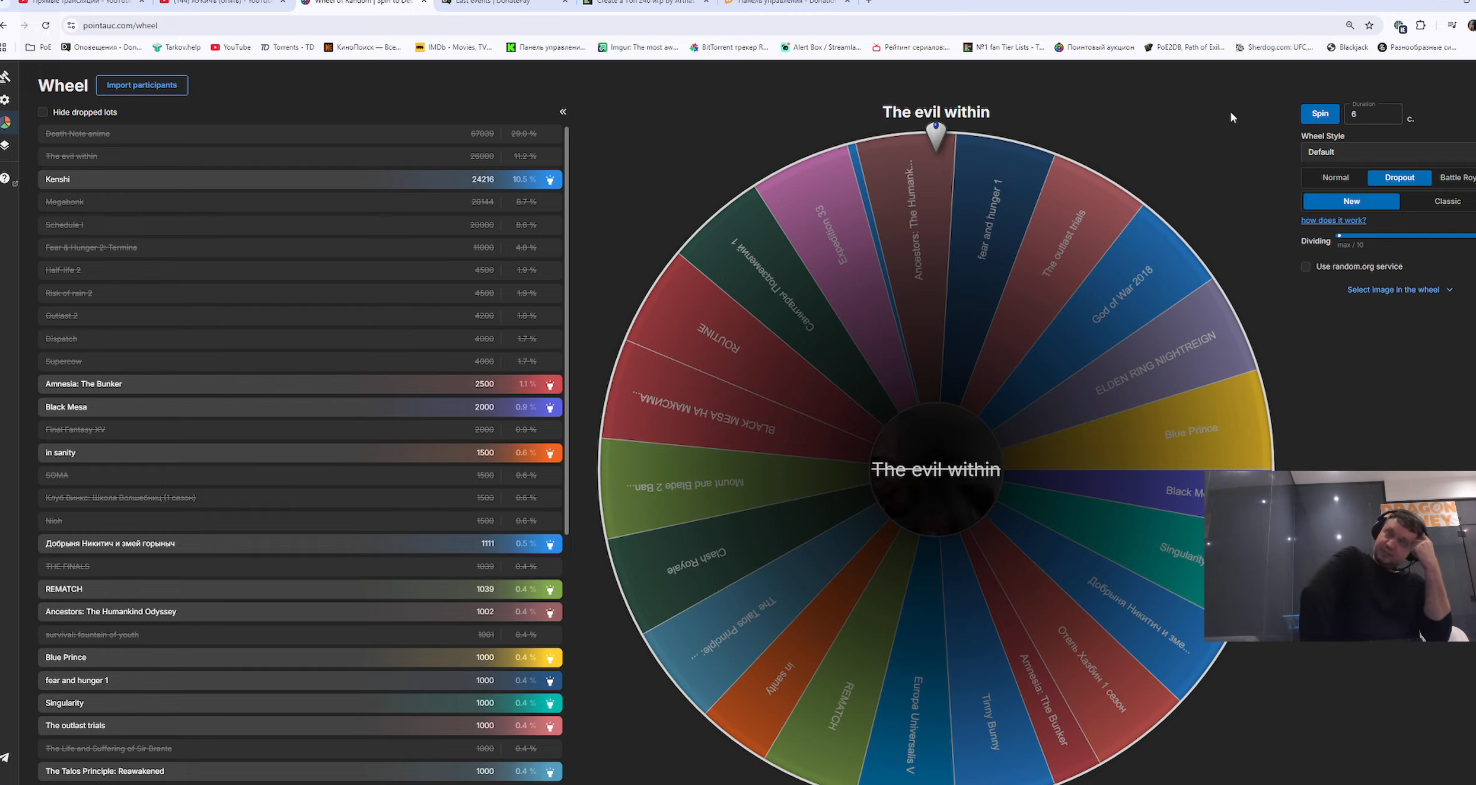Choose the New dropout type
Viewport: 1476px width, 785px height.
[x=1351, y=202]
